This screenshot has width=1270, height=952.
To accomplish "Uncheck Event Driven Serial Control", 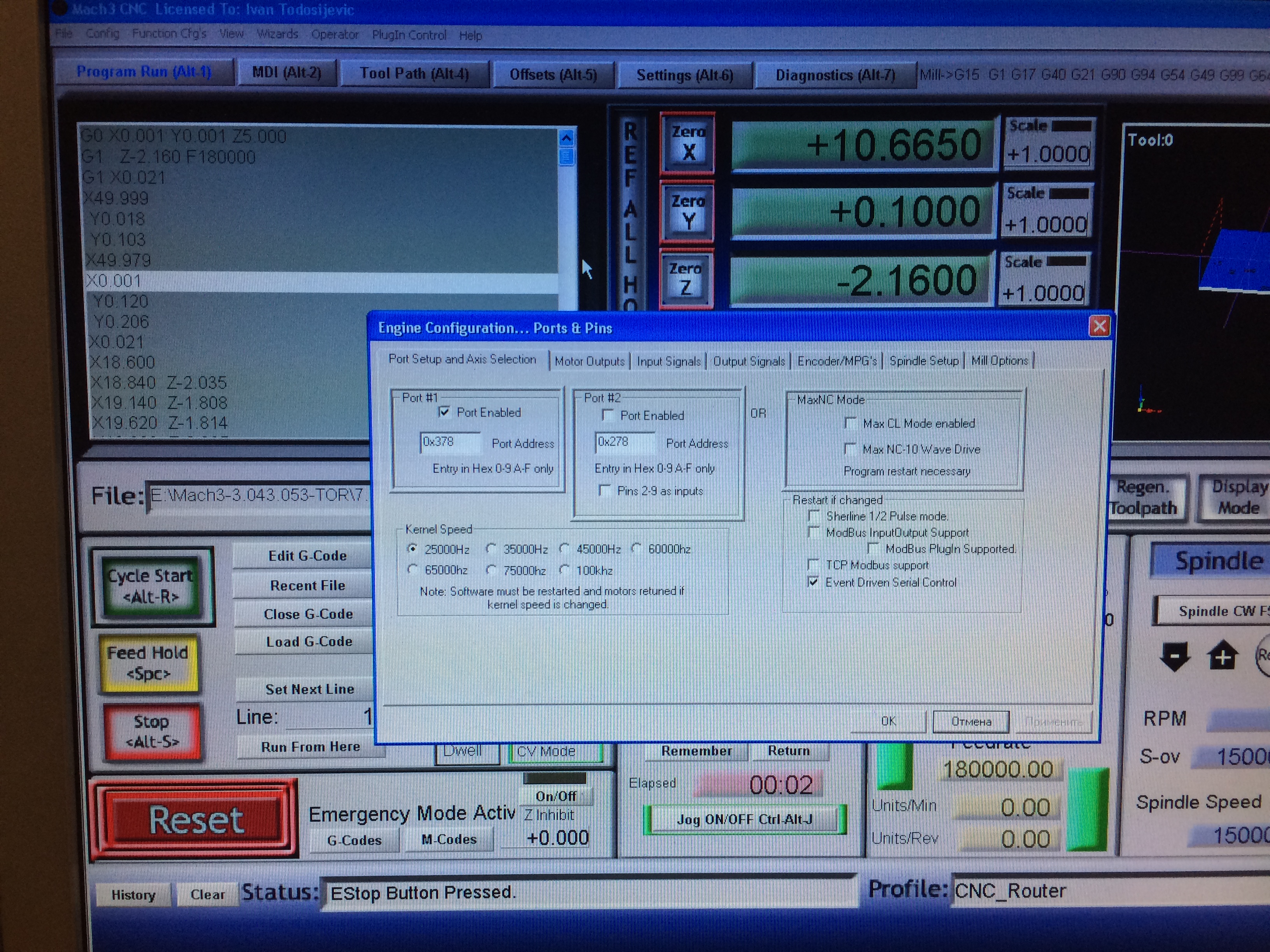I will coord(813,582).
